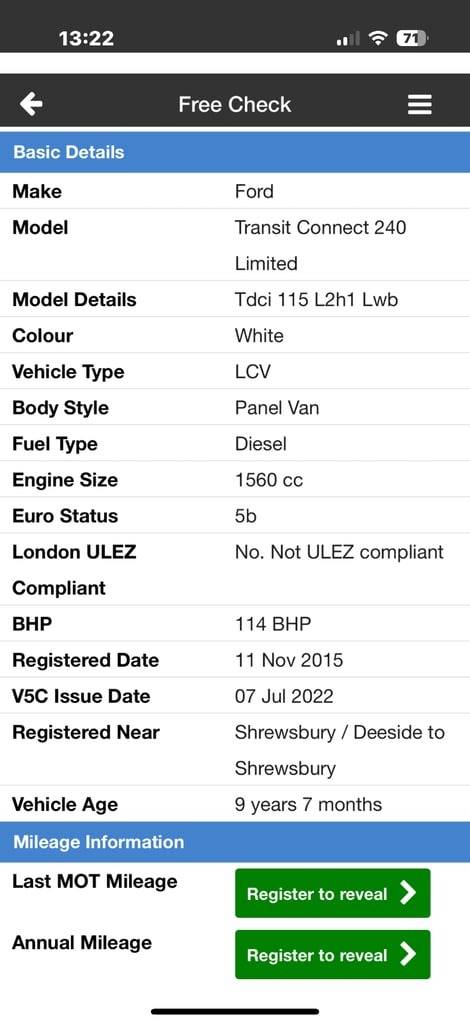Tap the Free Check title
Screen dimensions: 470x1024
coord(235,104)
